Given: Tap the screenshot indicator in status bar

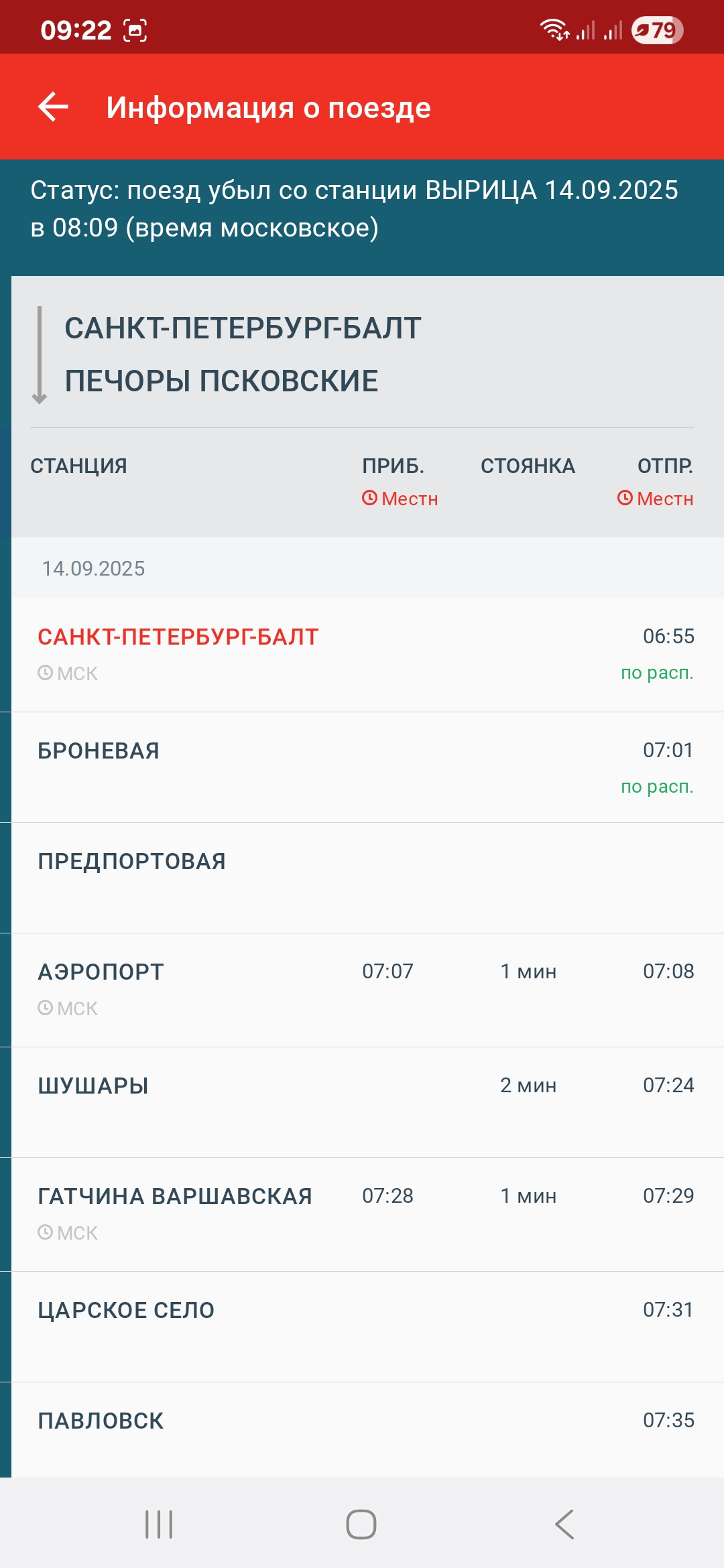Looking at the screenshot, I should click(135, 30).
